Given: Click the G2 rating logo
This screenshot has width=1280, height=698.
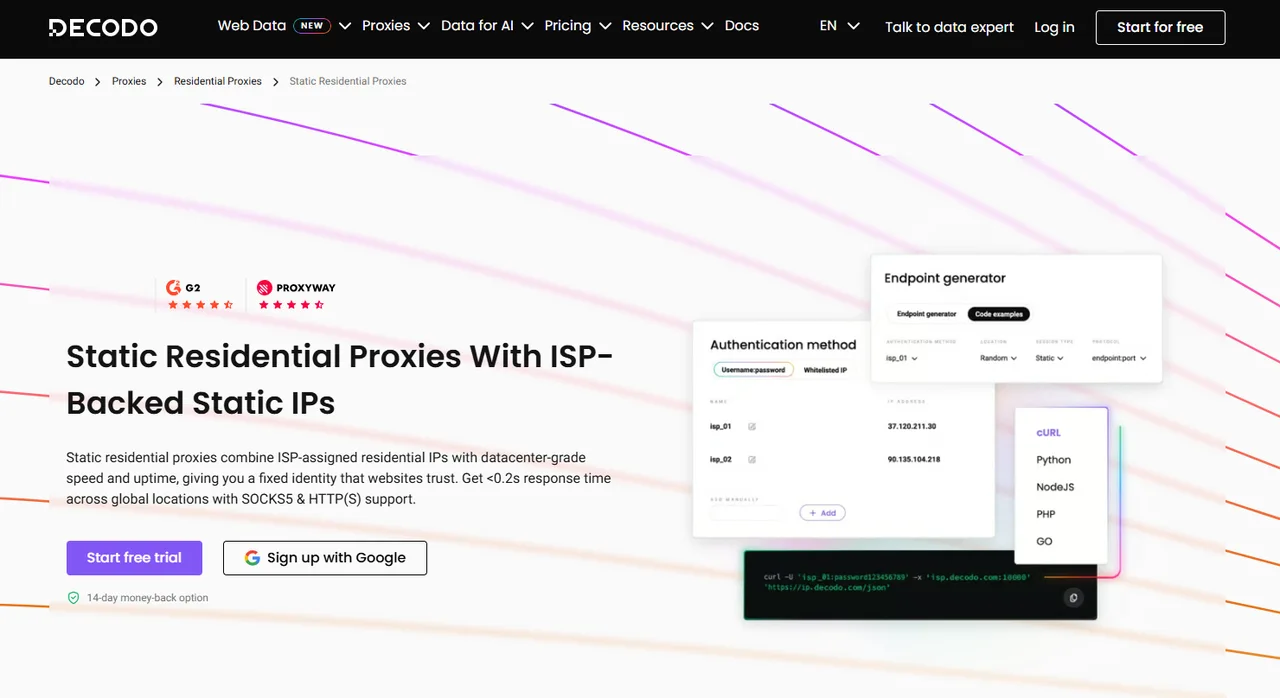Looking at the screenshot, I should pyautogui.click(x=184, y=287).
